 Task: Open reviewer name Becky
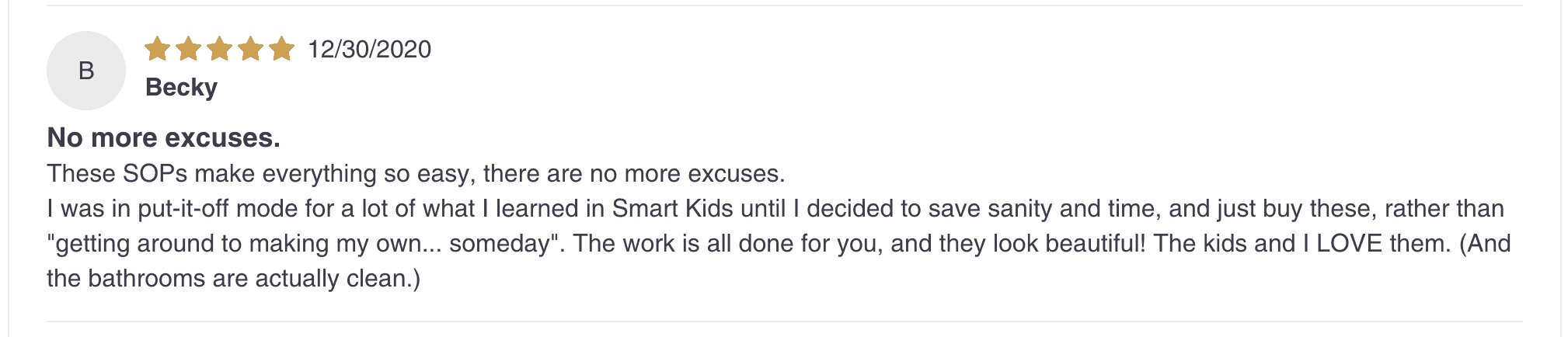[181, 87]
